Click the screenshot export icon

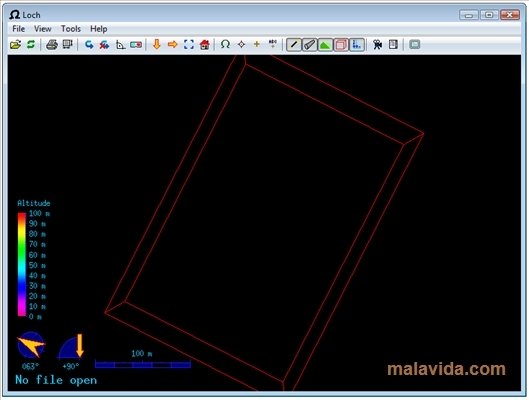(68, 44)
